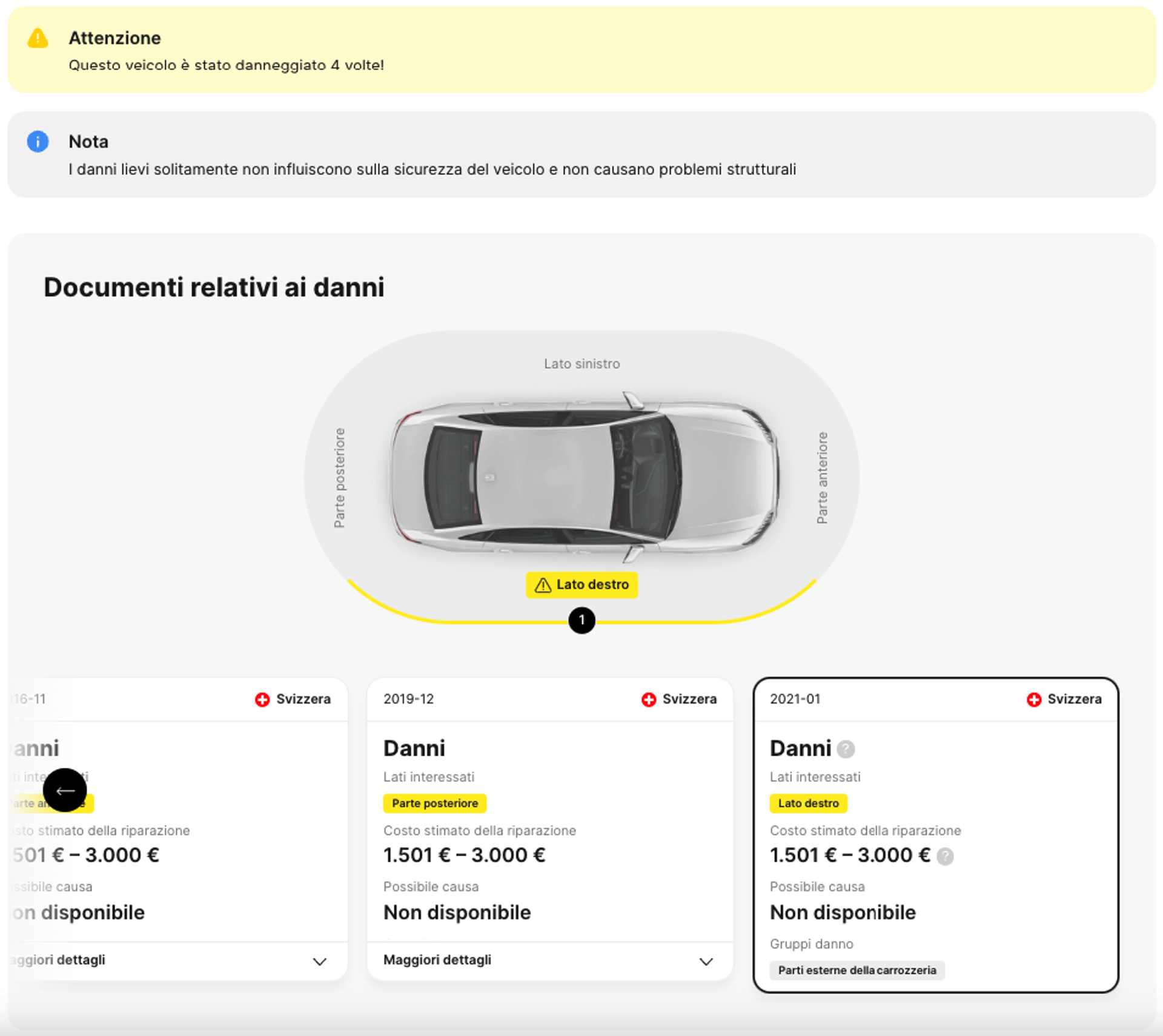This screenshot has width=1163, height=1036.
Task: Click the 1.501 € – 3.000 € value in 2021-01 card
Action: tap(850, 855)
